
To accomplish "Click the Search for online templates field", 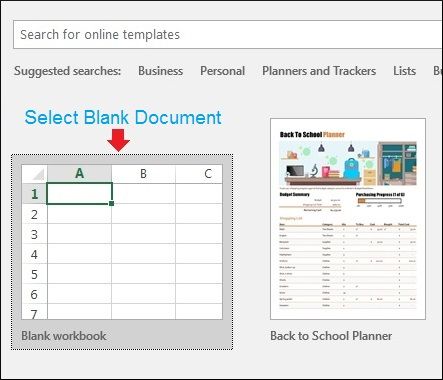I will pyautogui.click(x=228, y=34).
